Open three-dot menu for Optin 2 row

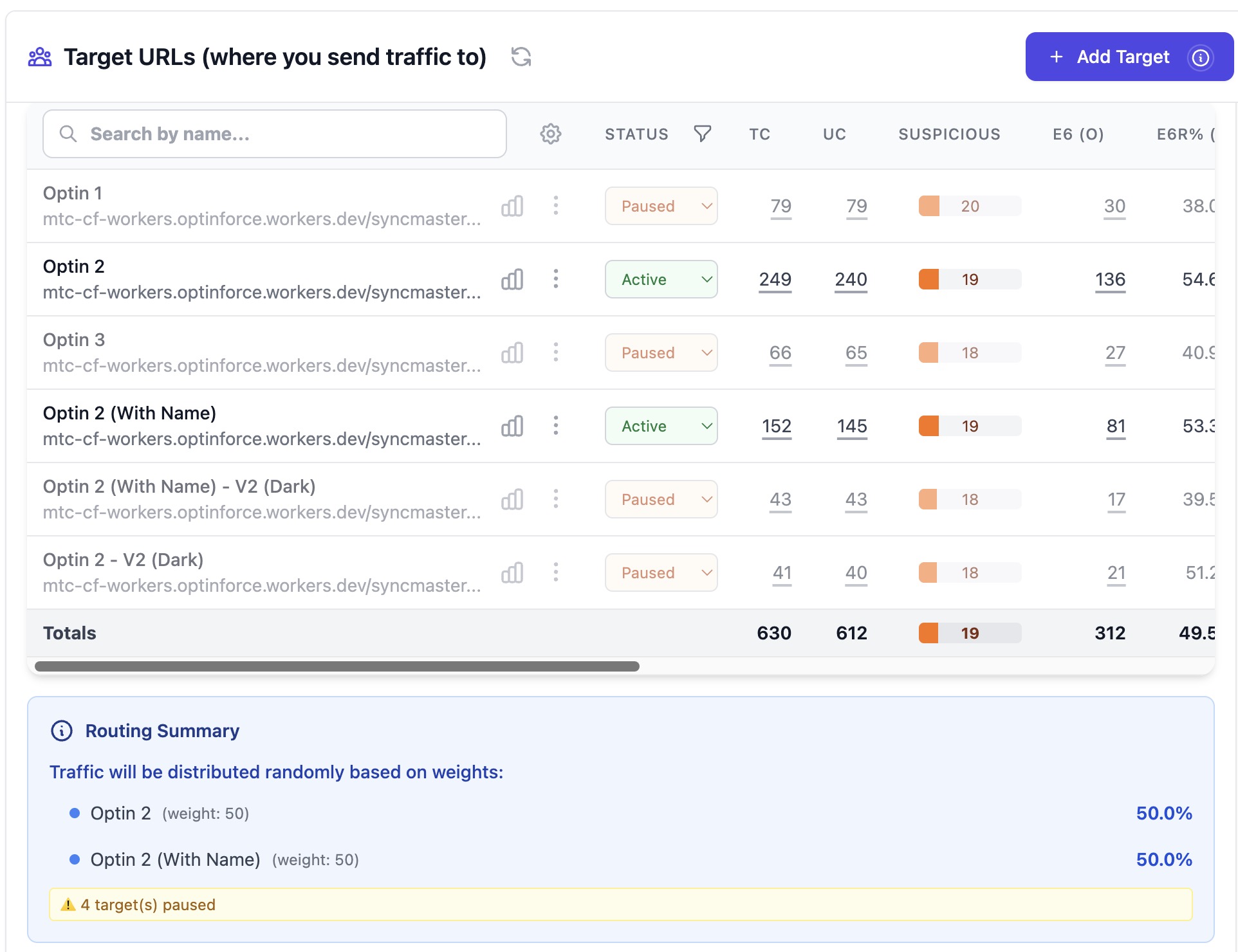(556, 279)
